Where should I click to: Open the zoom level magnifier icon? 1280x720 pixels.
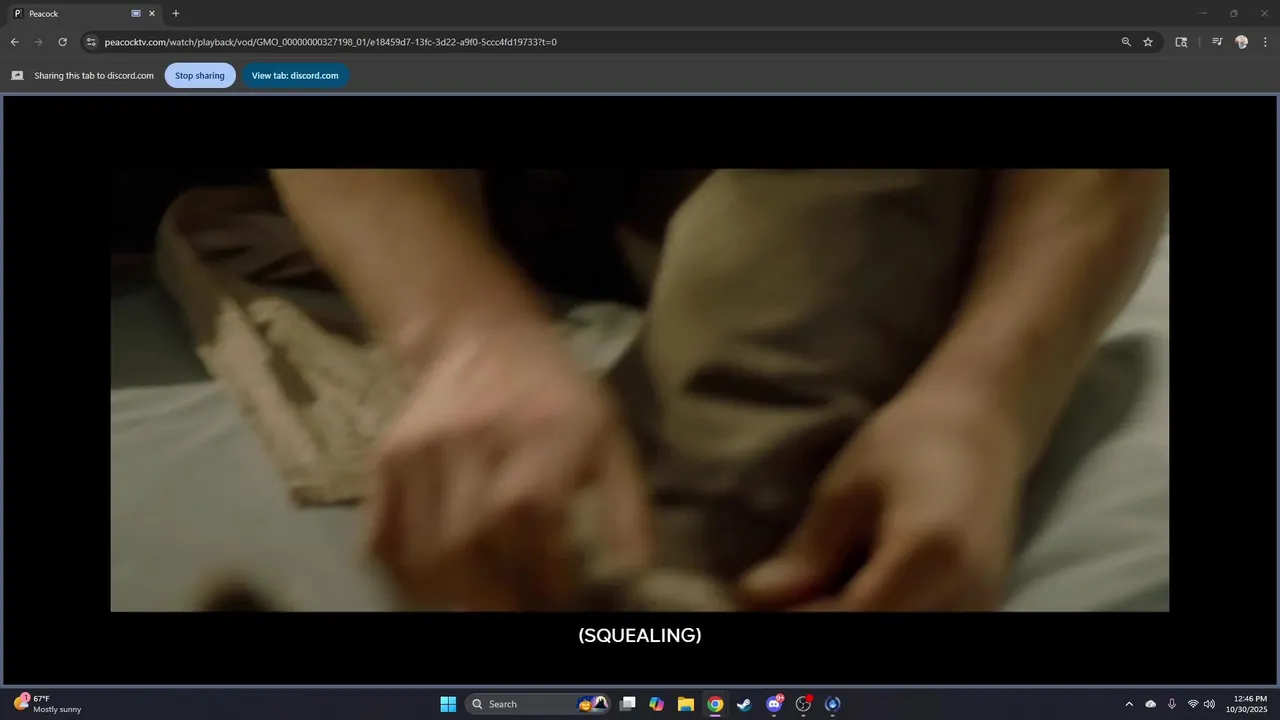(x=1126, y=42)
